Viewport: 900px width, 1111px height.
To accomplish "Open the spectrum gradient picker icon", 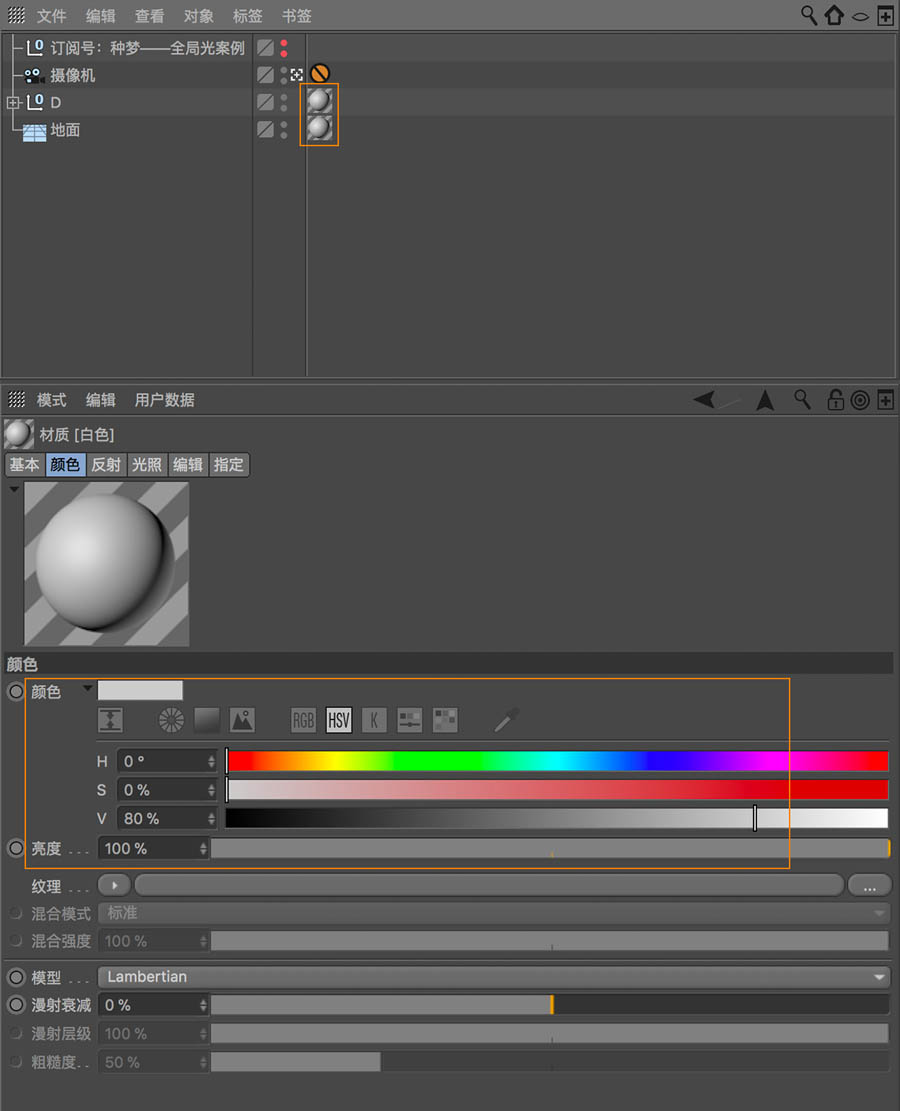I will point(207,720).
